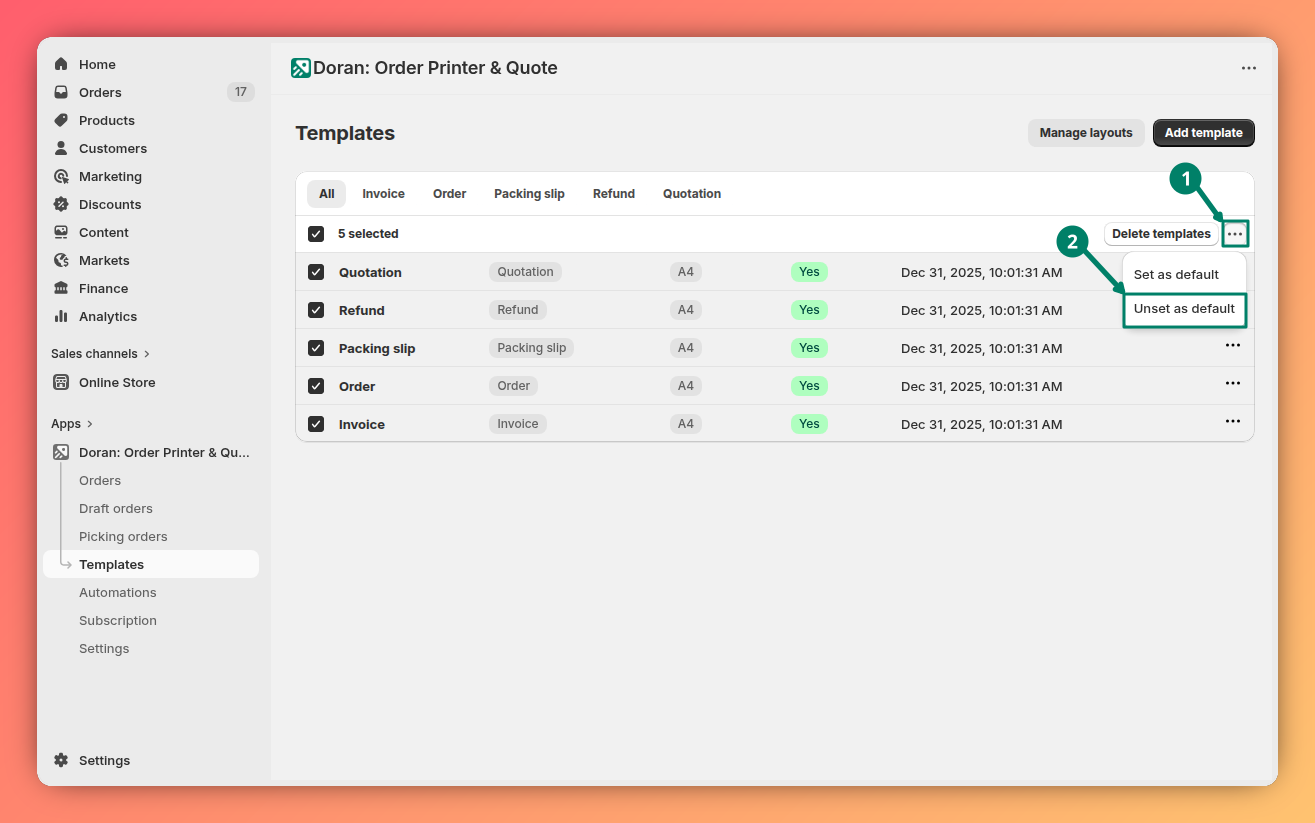Uncheck the Order template checkbox

(x=316, y=386)
